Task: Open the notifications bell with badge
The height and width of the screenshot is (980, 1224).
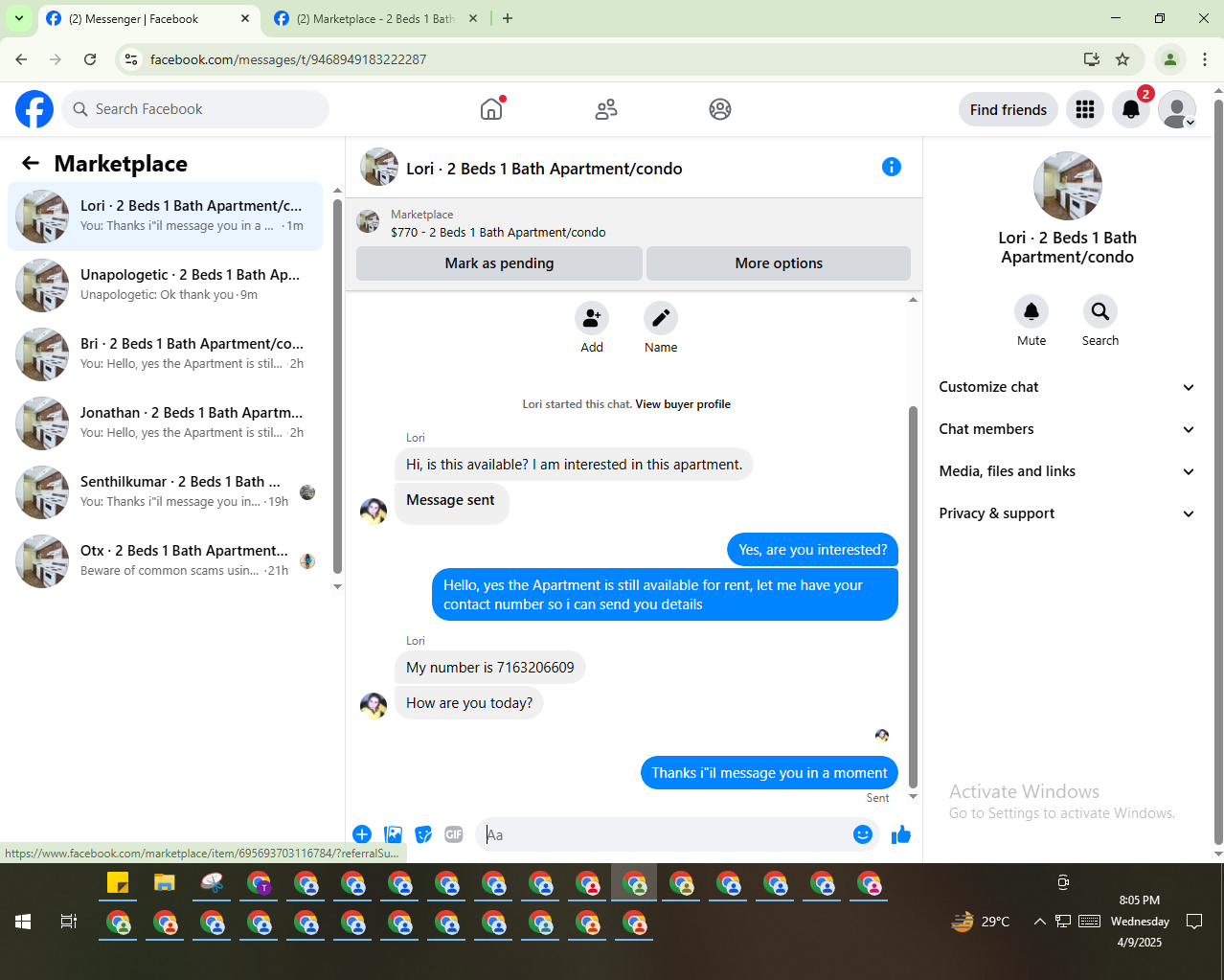Action: [1131, 109]
